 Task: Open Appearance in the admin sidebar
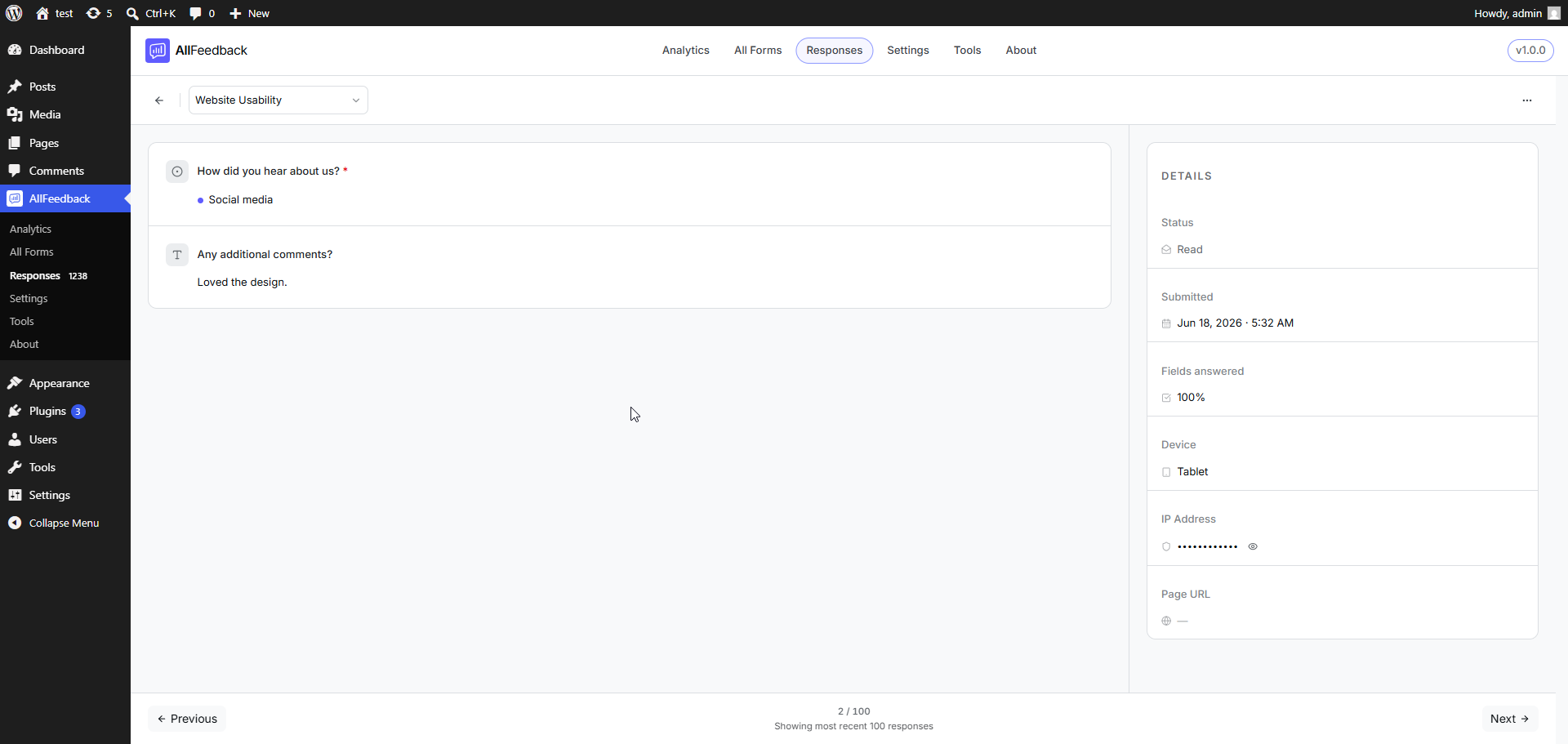(65, 383)
